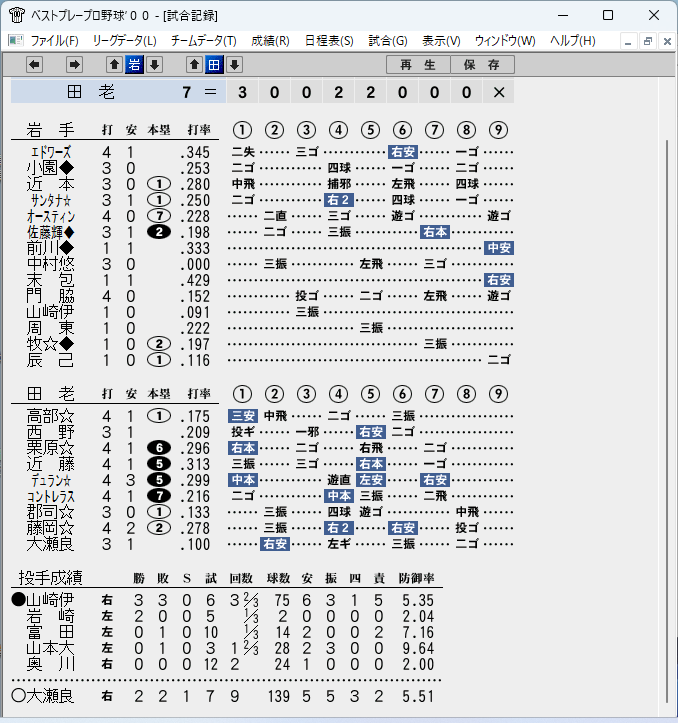This screenshot has height=723, width=678.
Task: Open the リーグデータ(L) menu
Action: coord(125,41)
